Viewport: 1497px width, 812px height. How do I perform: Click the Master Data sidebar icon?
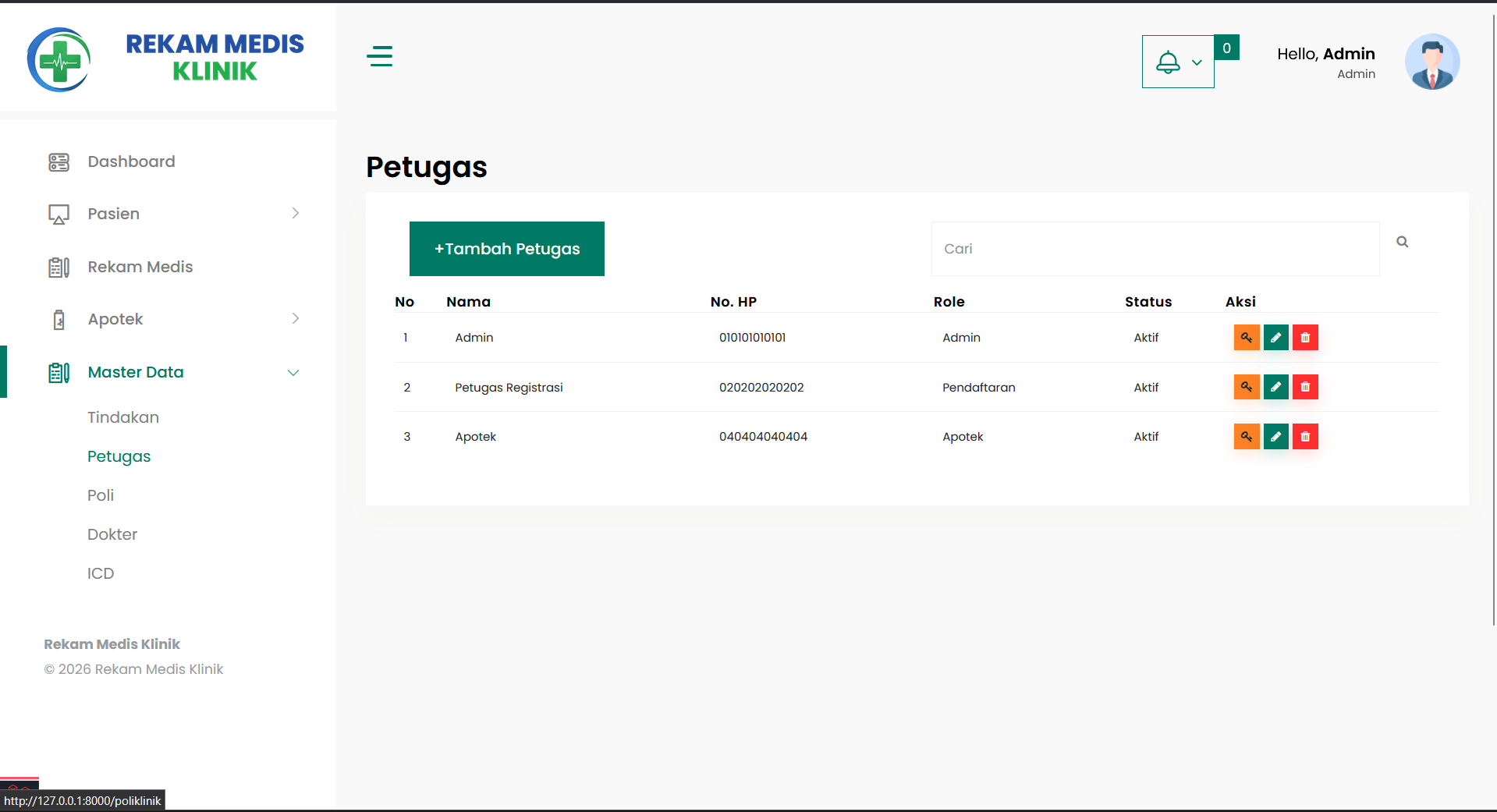click(59, 373)
